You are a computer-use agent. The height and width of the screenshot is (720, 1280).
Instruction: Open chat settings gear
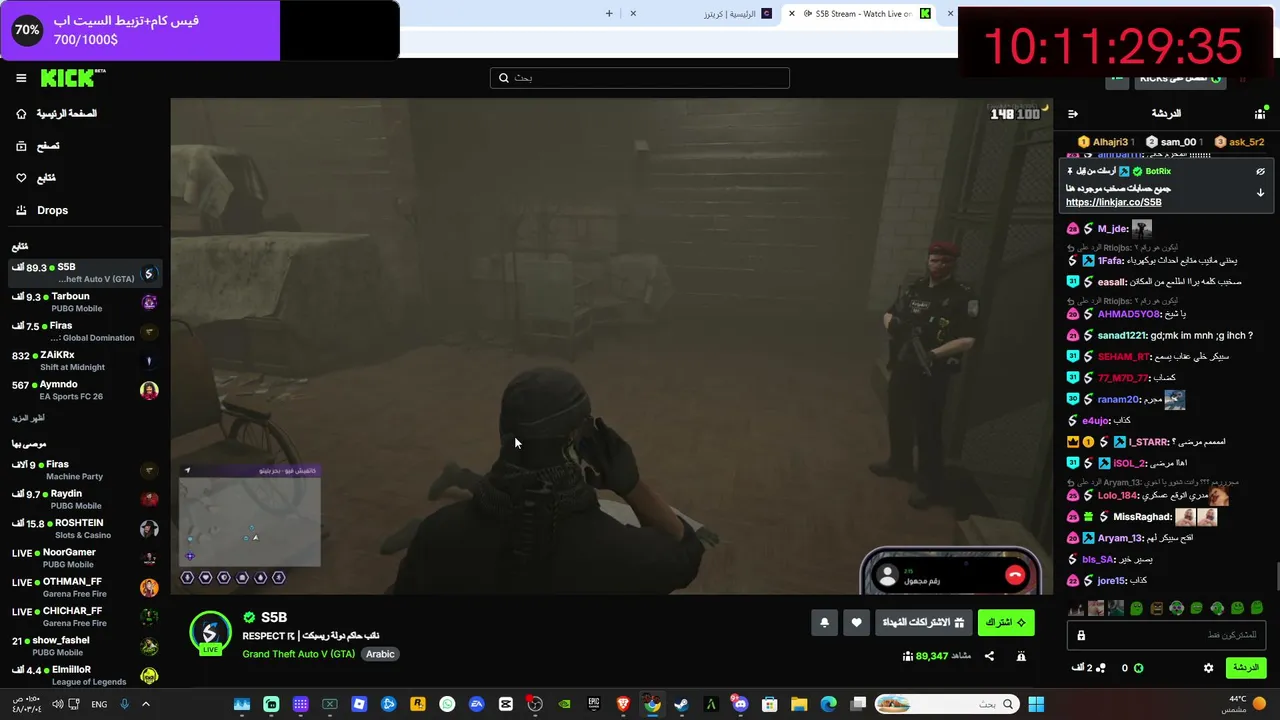click(x=1208, y=668)
